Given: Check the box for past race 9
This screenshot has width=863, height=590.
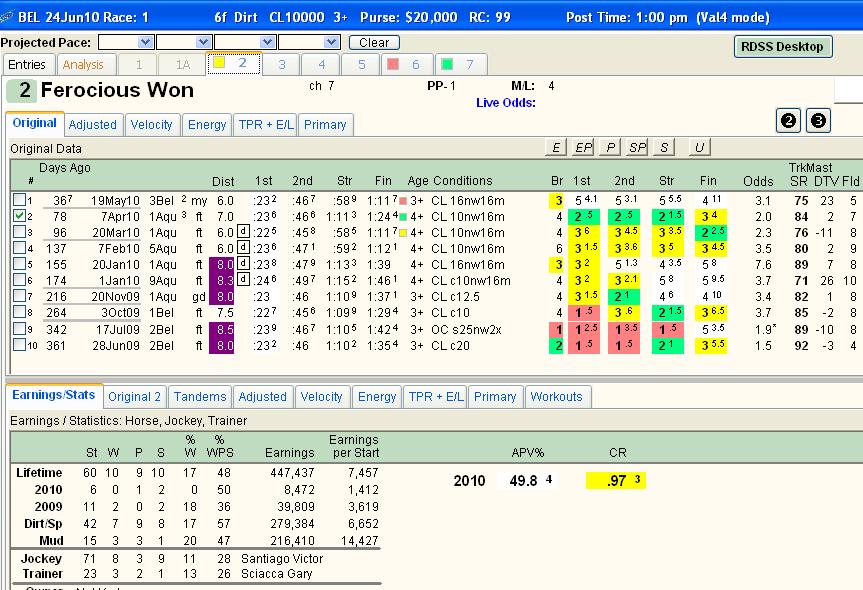Looking at the screenshot, I should tap(19, 329).
